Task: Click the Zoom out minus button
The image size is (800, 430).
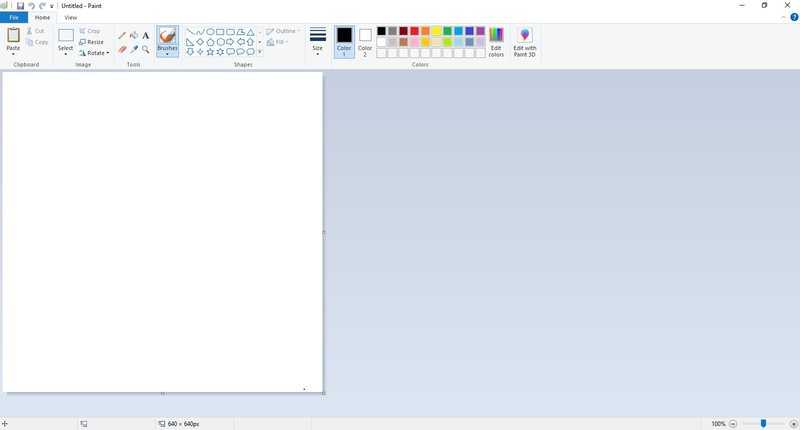Action: (733, 424)
